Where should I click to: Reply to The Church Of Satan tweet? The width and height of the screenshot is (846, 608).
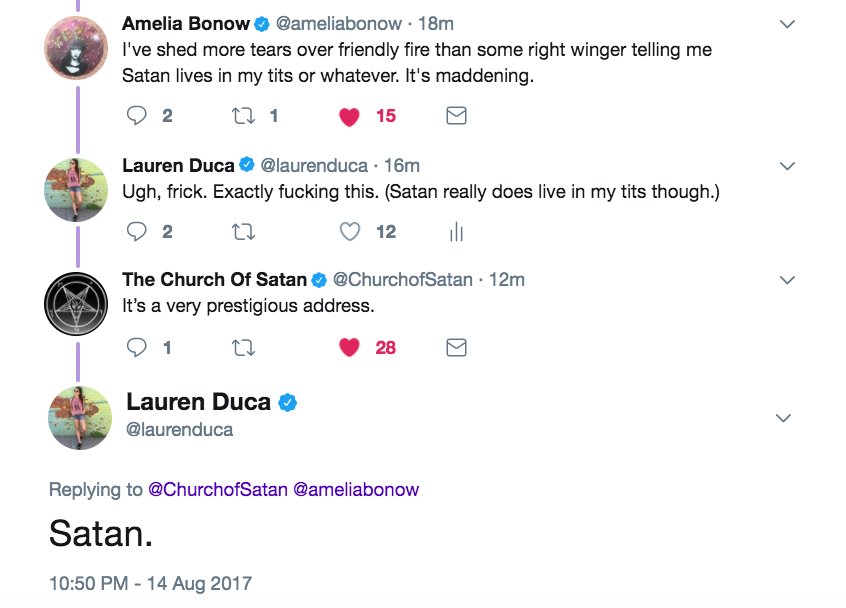point(138,348)
